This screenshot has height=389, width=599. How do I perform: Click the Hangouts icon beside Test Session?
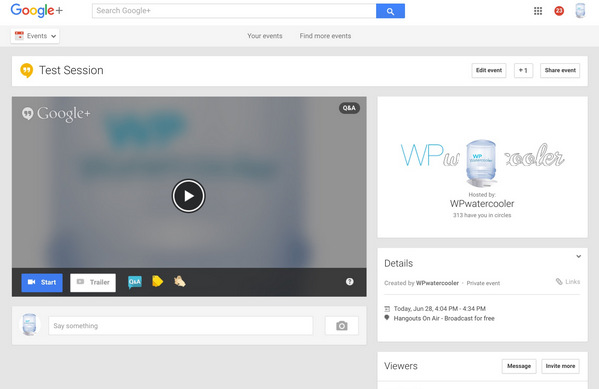[x=26, y=70]
